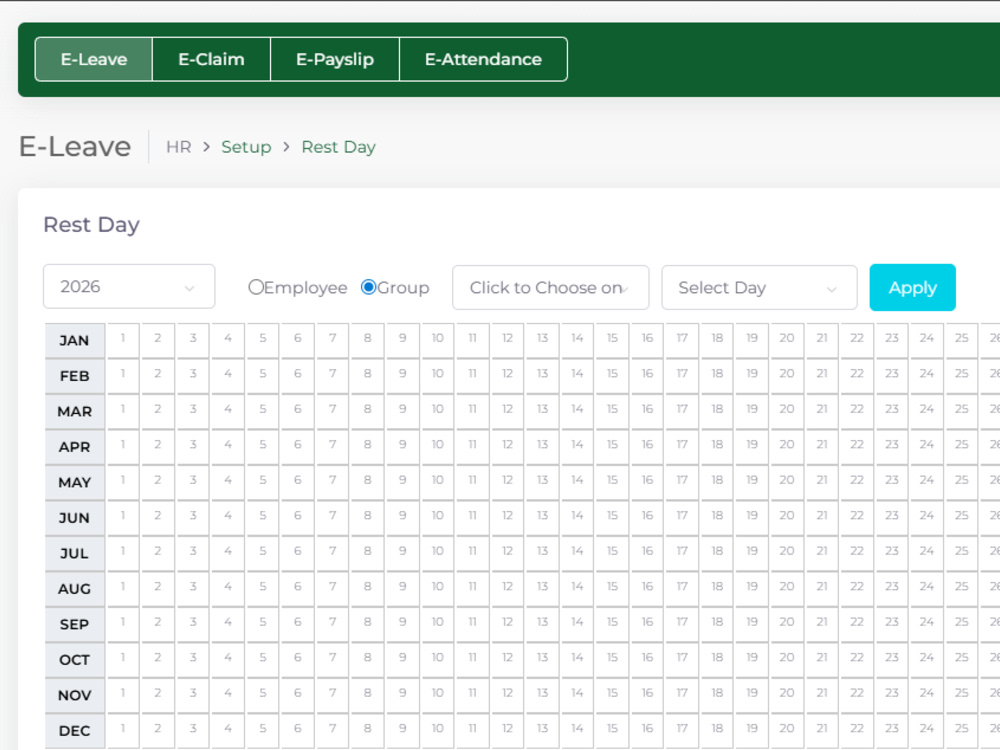Switch to the E-Claim tab
Image resolution: width=1000 pixels, height=750 pixels.
tap(211, 59)
